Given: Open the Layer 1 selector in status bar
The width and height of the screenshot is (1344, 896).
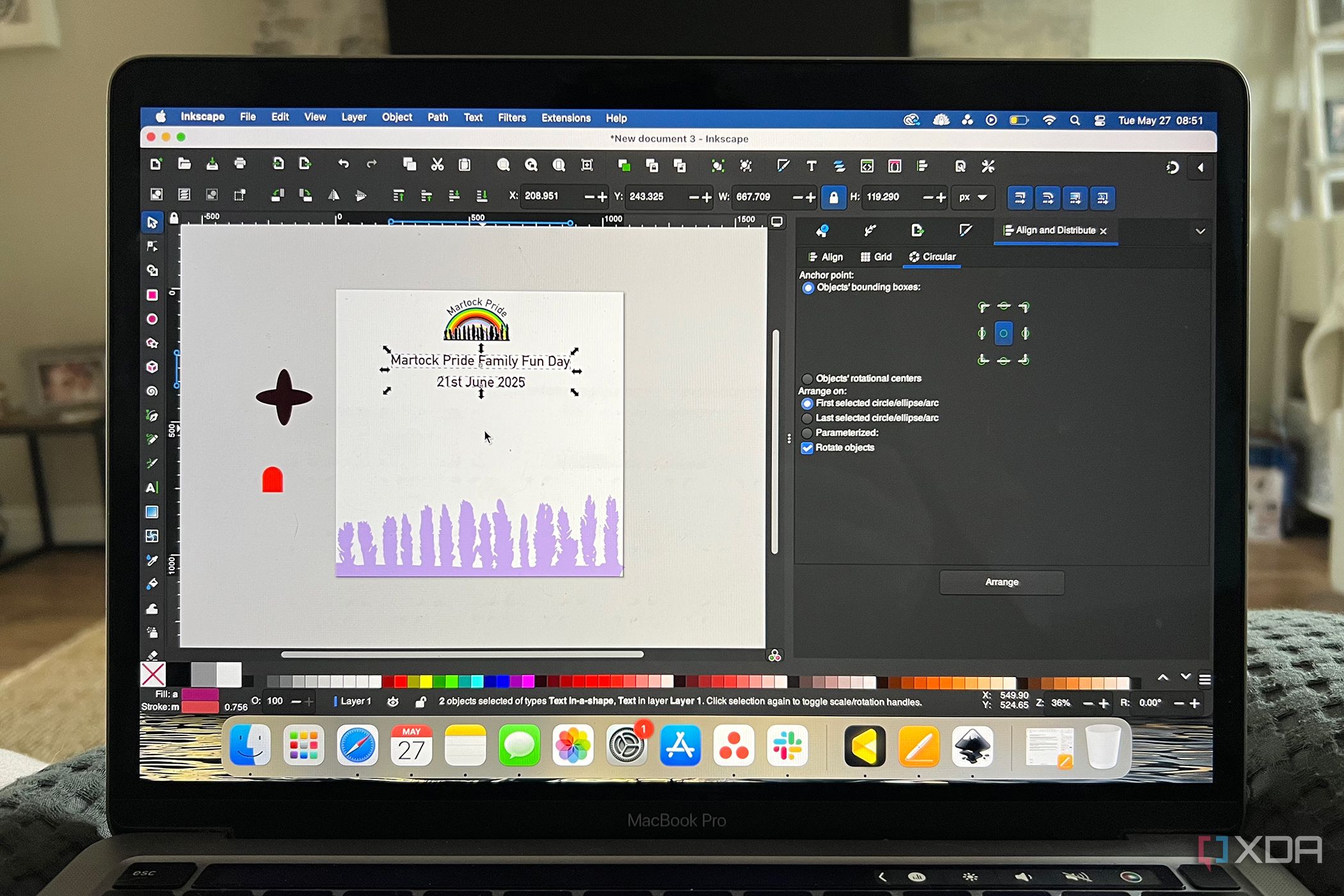Looking at the screenshot, I should point(353,701).
